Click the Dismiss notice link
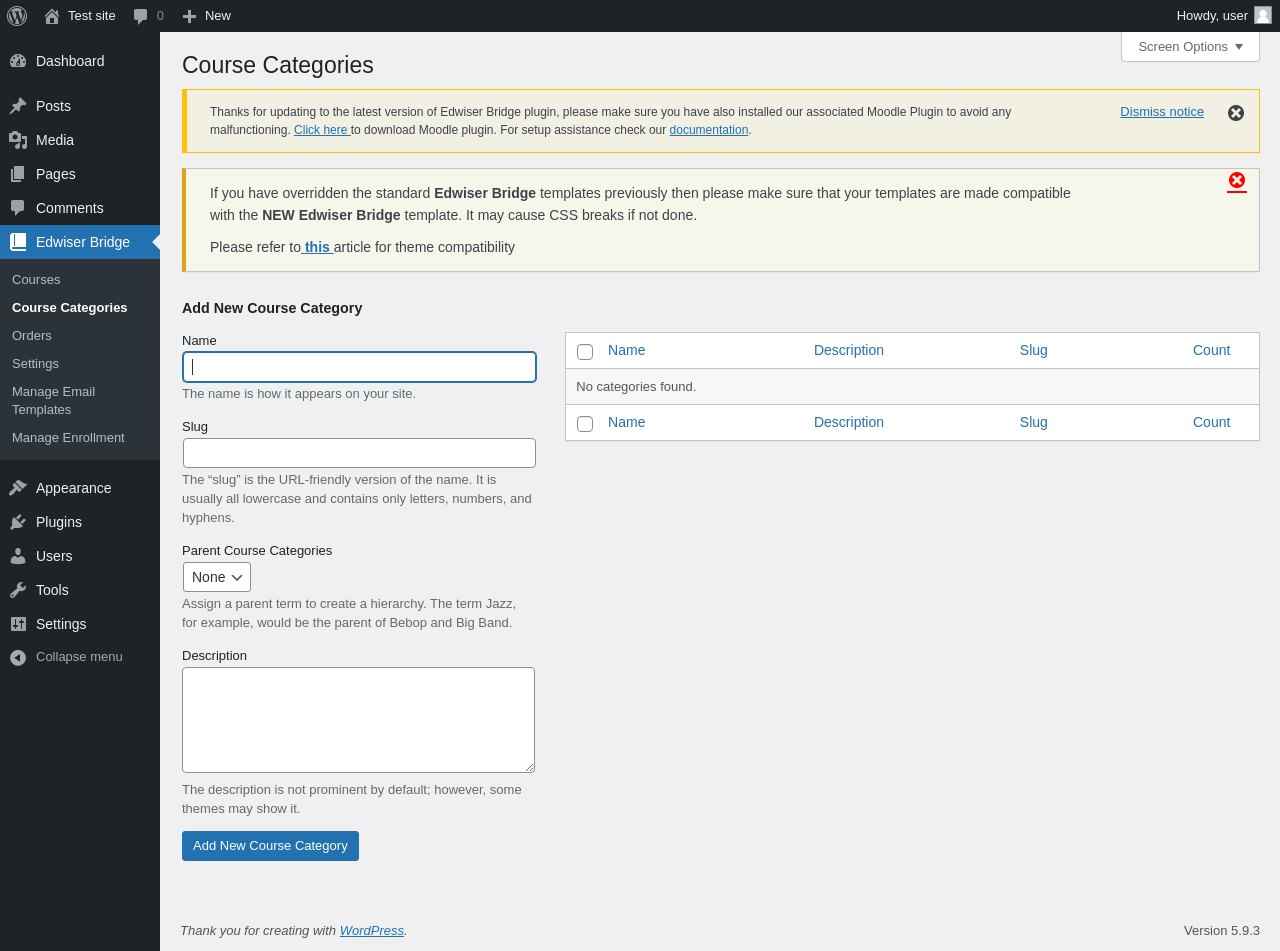Screen dimensions: 1280x951 [x=1162, y=112]
